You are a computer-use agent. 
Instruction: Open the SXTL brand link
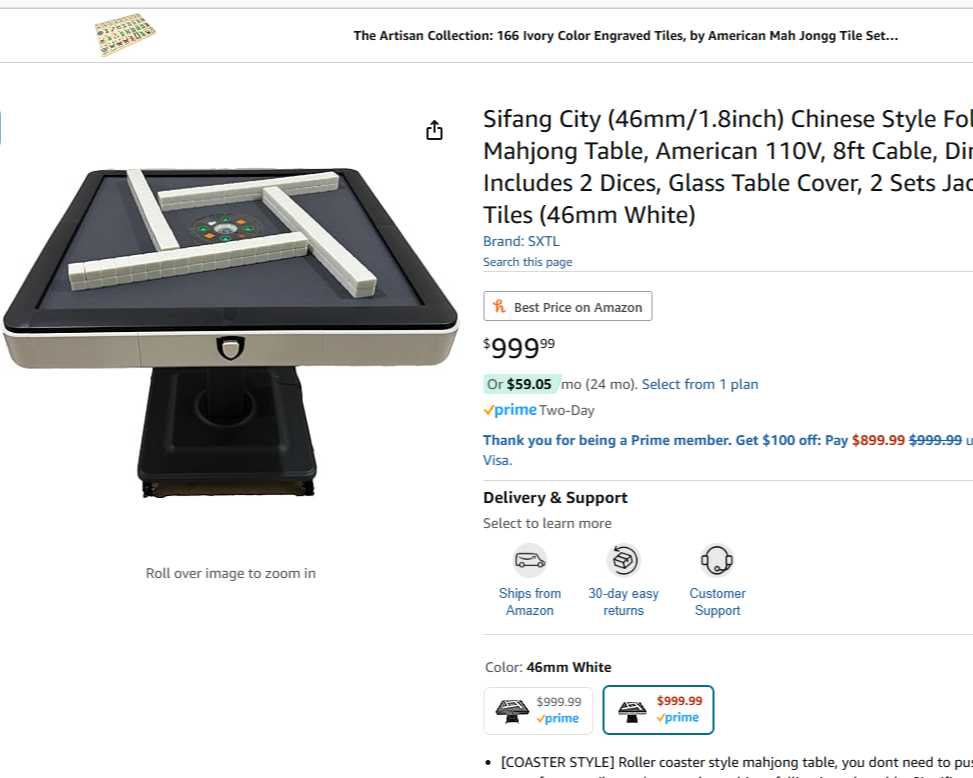click(521, 241)
